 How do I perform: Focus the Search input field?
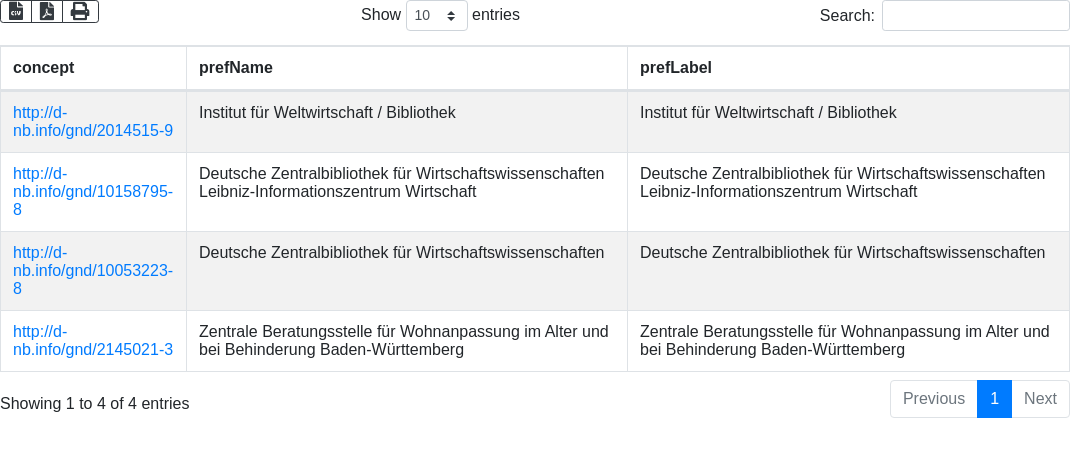[975, 16]
